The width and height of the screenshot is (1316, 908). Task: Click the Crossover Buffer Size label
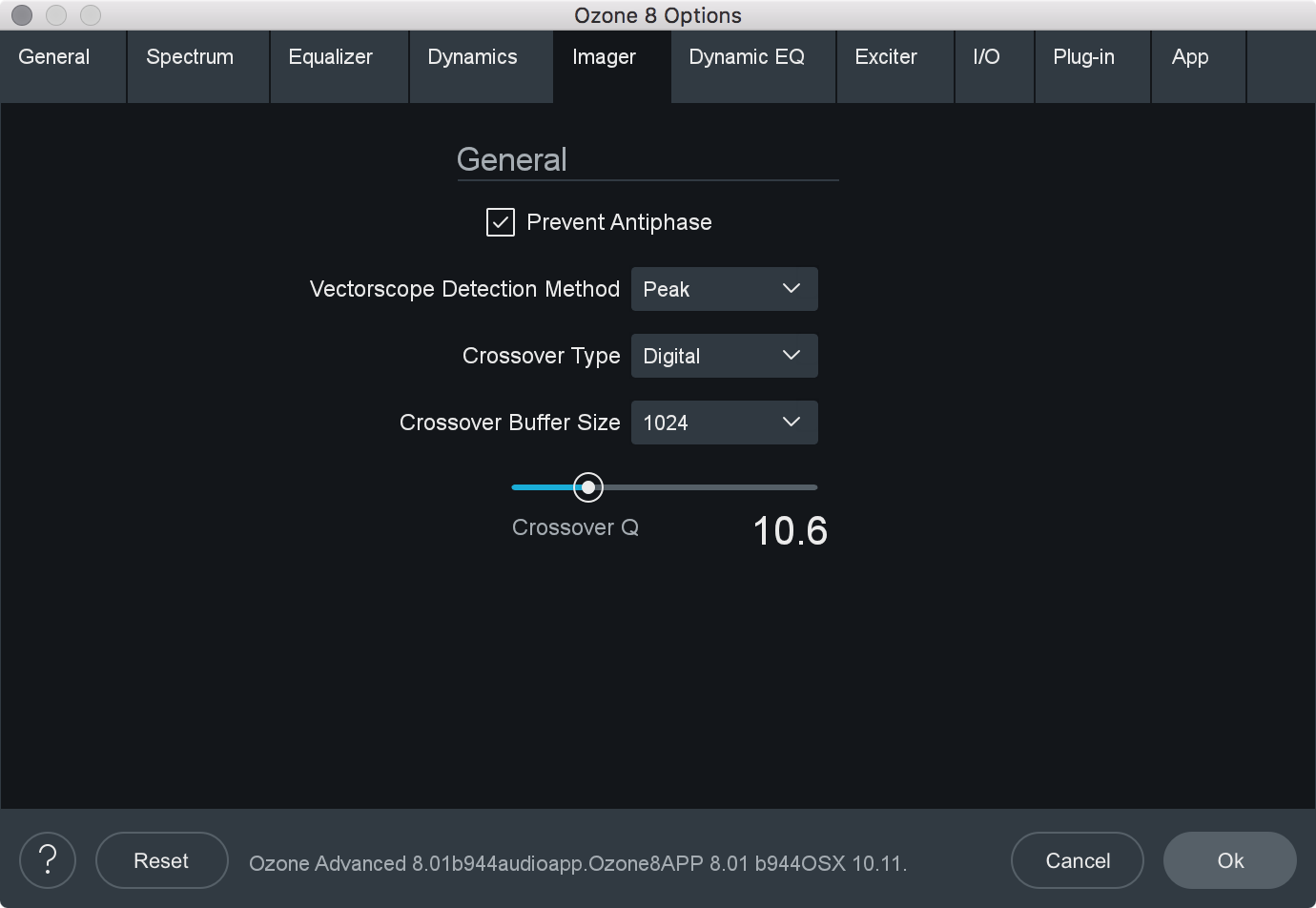point(509,423)
